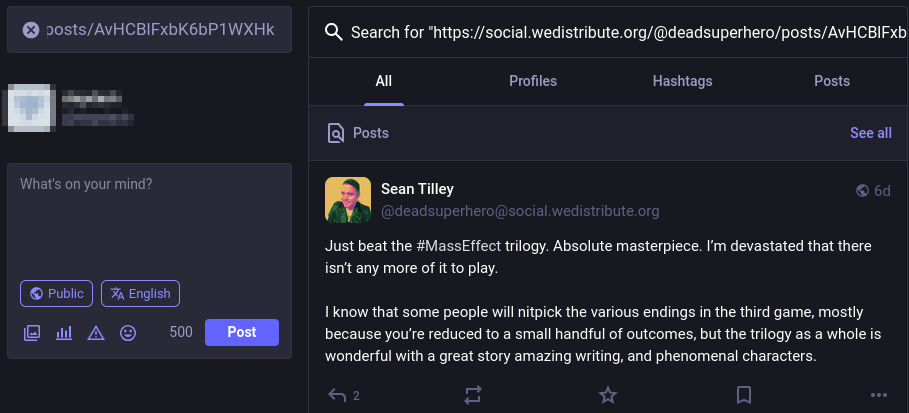Change post visibility from Public
The image size is (909, 413).
coord(56,294)
